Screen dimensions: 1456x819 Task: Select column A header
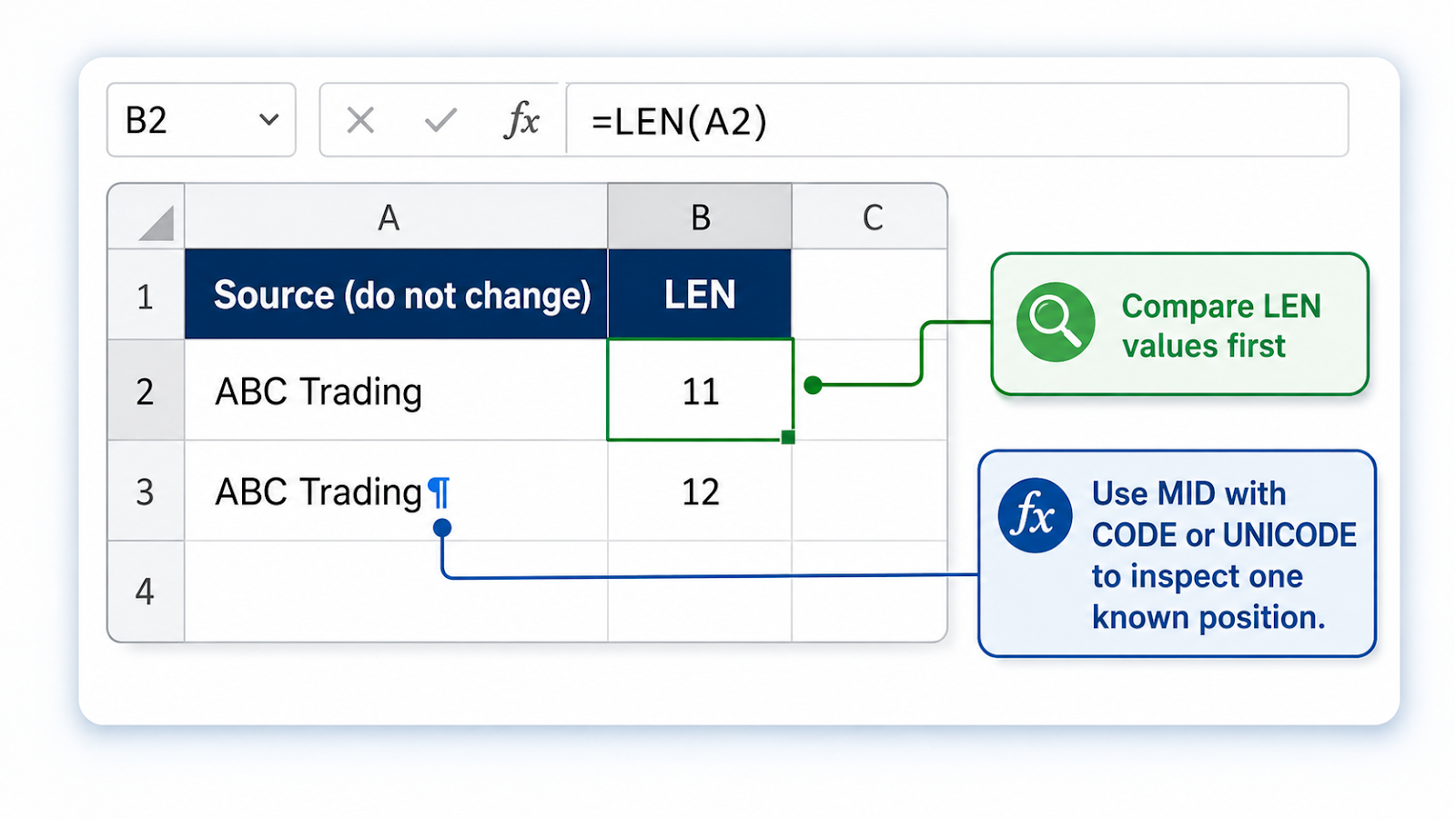[396, 217]
